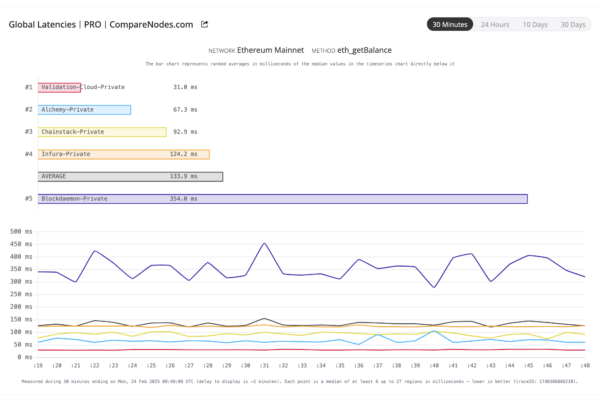The width and height of the screenshot is (600, 400).
Task: Click the gray AVERAGE bar
Action: (x=130, y=176)
